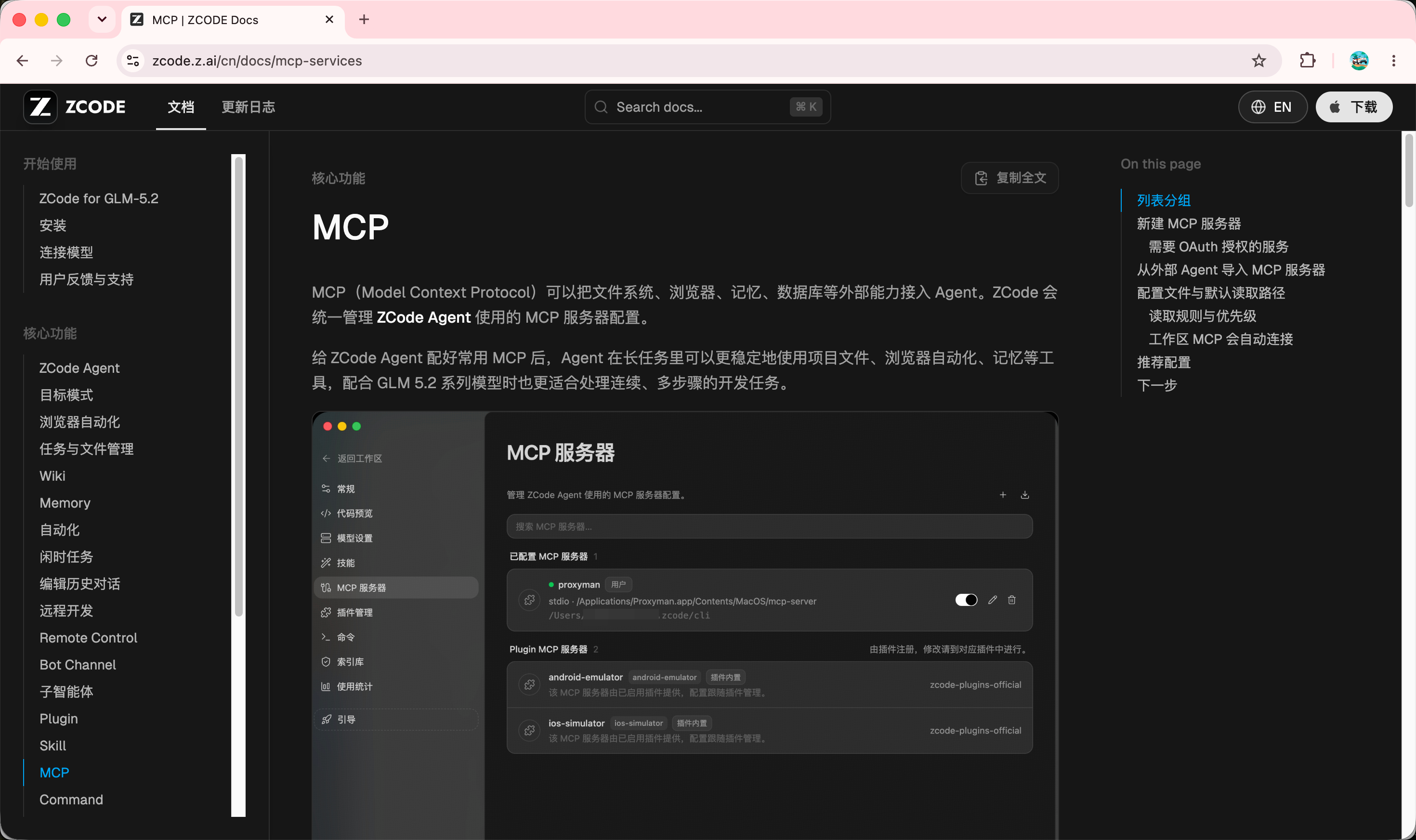Viewport: 1416px width, 840px height.
Task: Open the Bot Channel sidebar link
Action: click(x=78, y=665)
